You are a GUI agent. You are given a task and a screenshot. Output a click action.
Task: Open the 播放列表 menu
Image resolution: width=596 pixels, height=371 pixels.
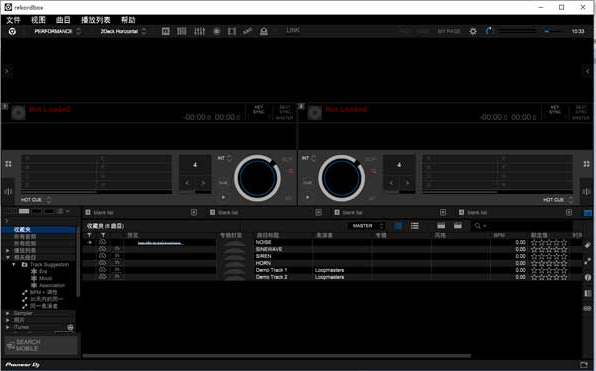pos(95,20)
